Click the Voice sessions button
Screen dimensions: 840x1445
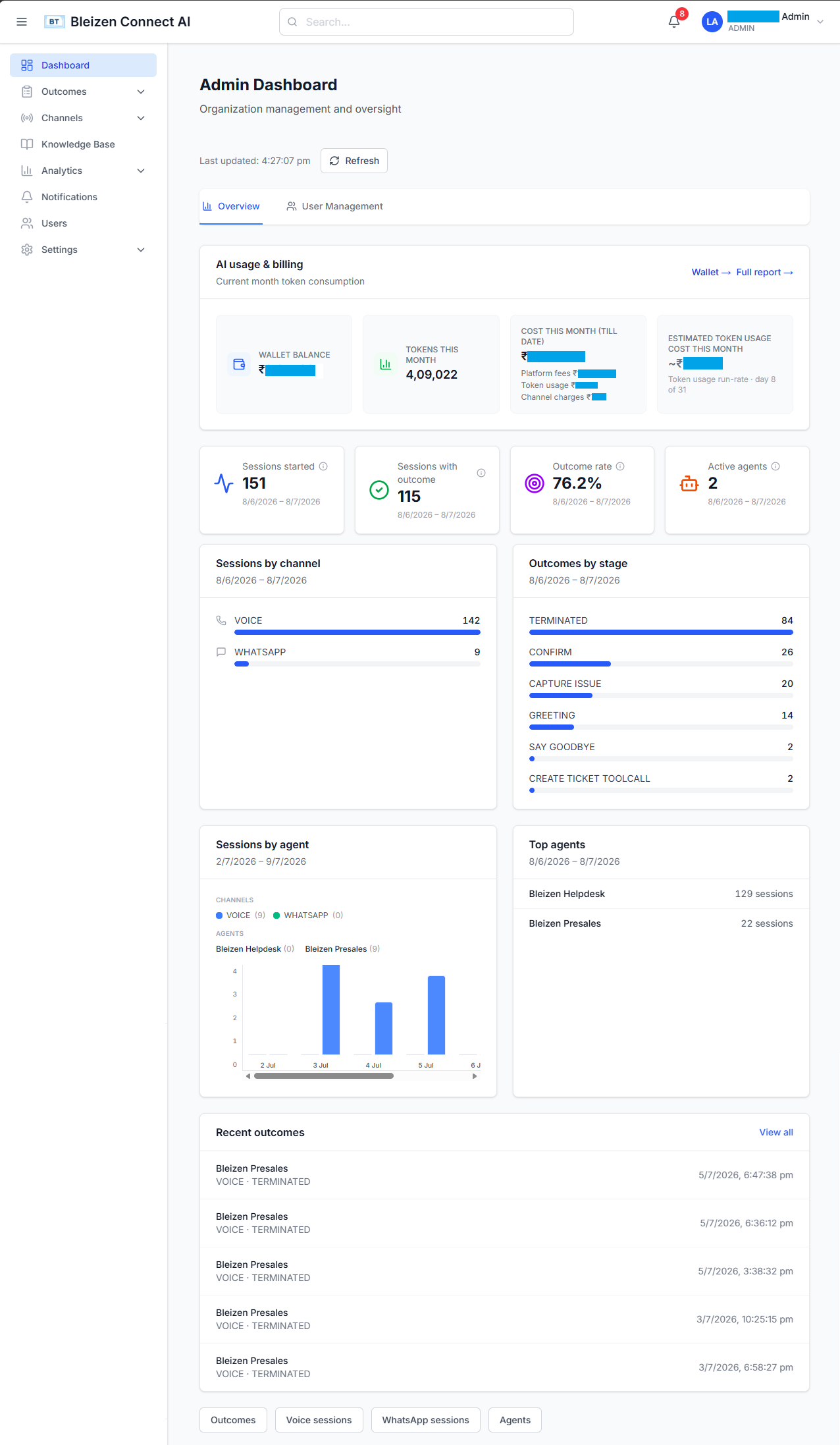tap(319, 1420)
